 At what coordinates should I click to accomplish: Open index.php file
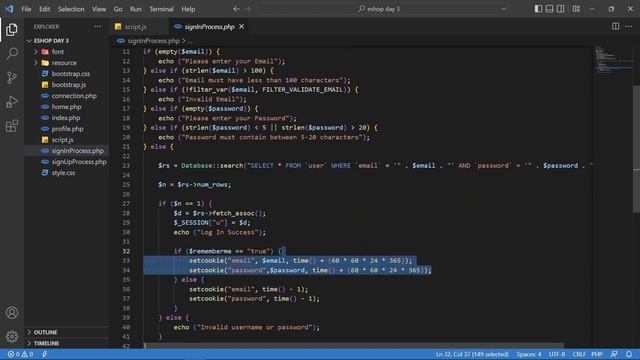(66, 118)
